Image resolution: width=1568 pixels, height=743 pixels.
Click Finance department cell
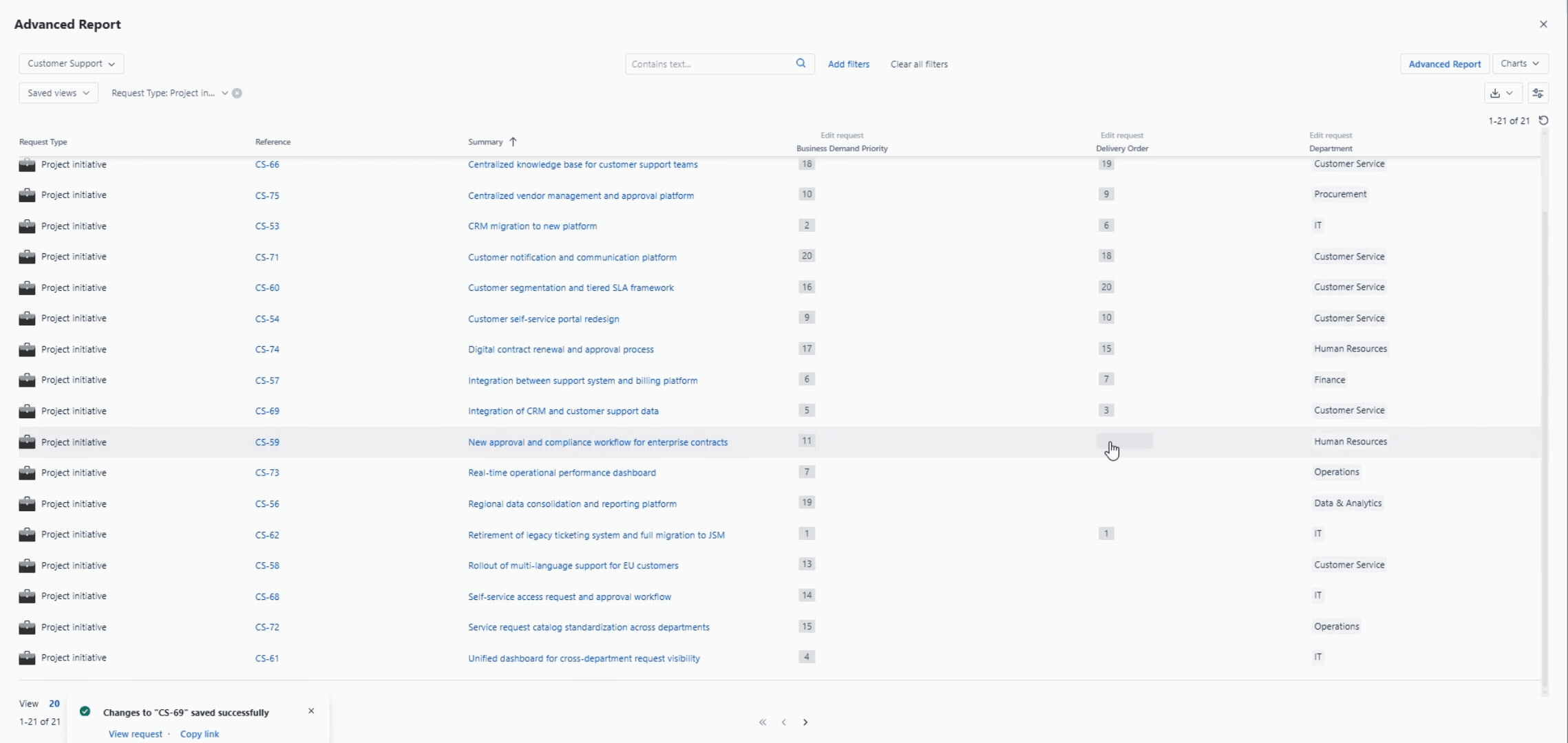coord(1329,380)
